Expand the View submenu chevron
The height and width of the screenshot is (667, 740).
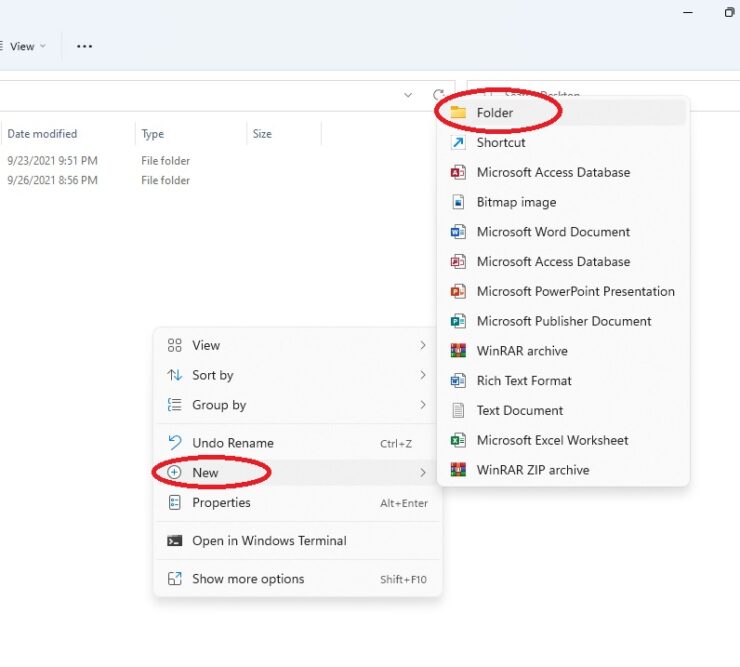(423, 345)
